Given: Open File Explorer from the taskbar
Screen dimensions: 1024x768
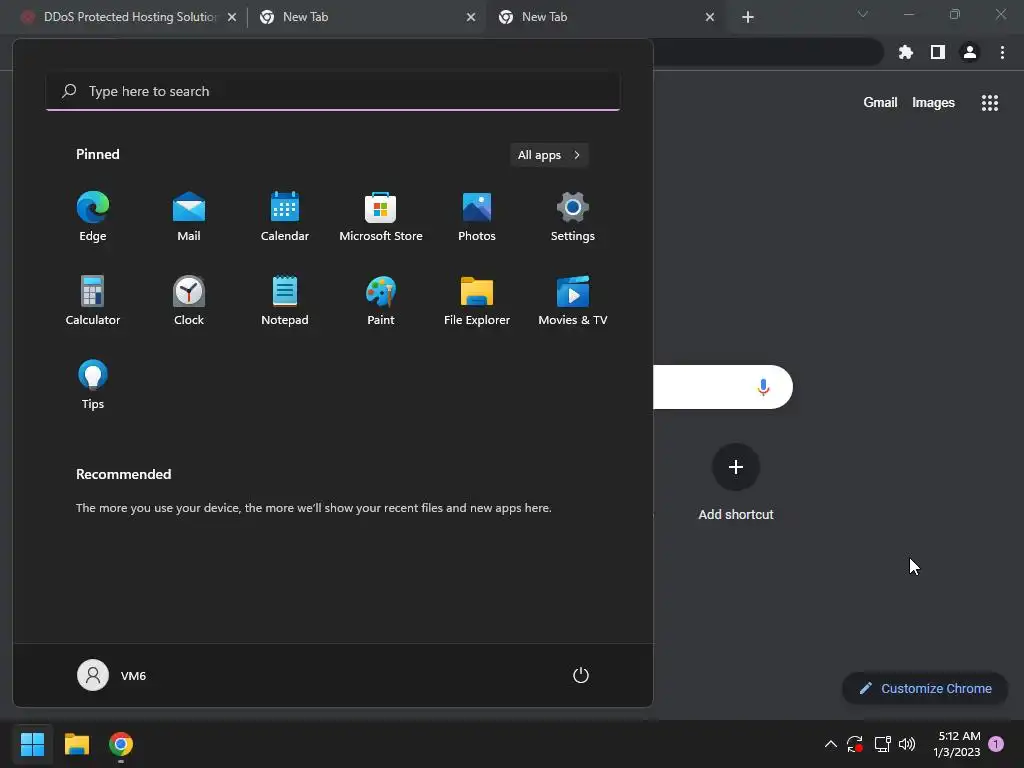Looking at the screenshot, I should (x=77, y=744).
